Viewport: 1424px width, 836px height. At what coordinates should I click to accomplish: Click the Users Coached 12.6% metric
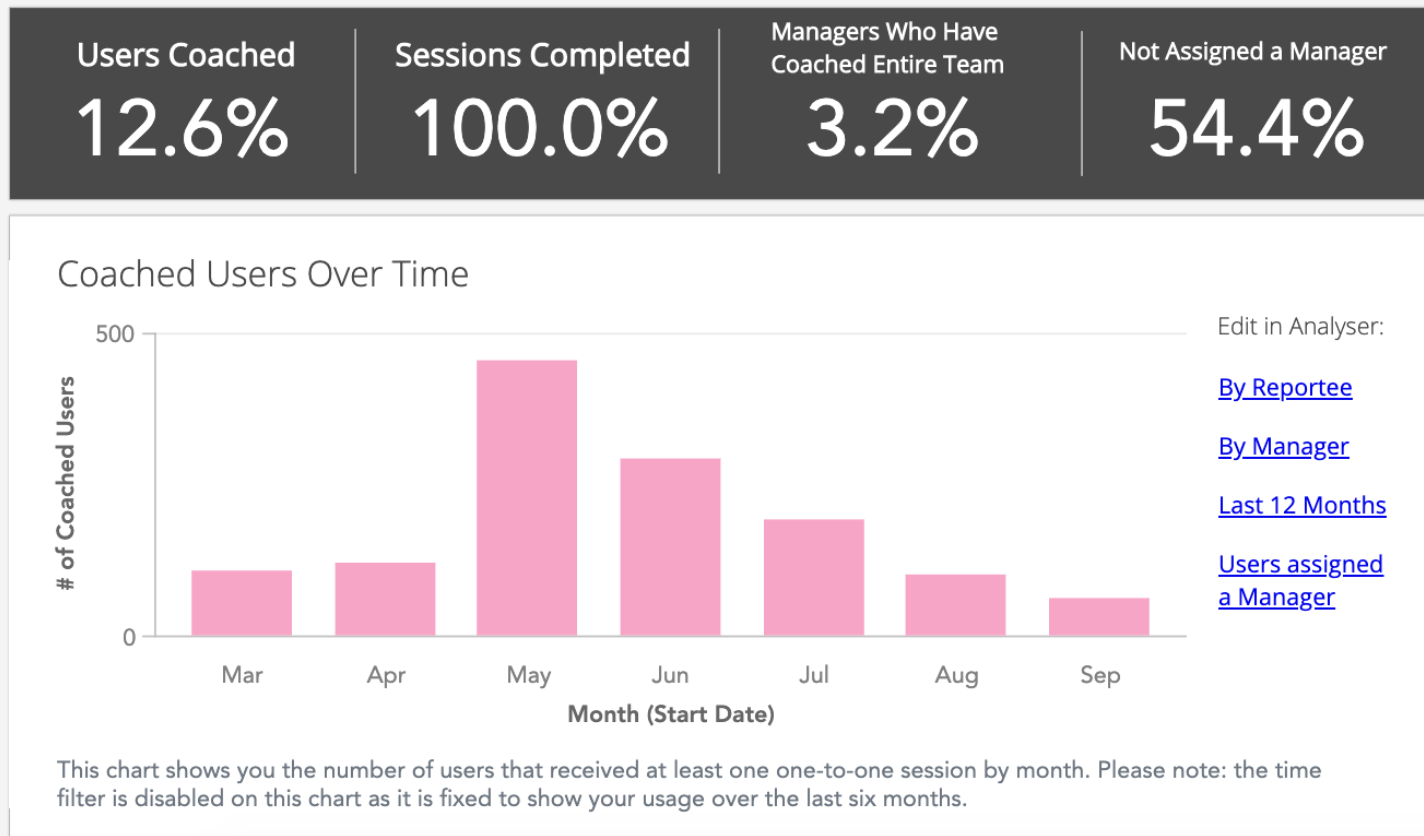tap(185, 128)
